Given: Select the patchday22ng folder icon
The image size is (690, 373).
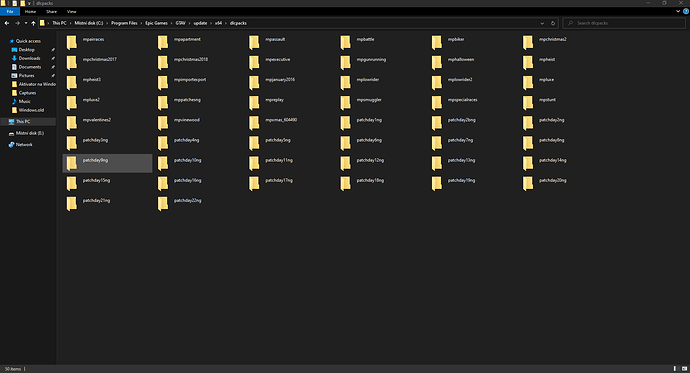Looking at the screenshot, I should 163,204.
